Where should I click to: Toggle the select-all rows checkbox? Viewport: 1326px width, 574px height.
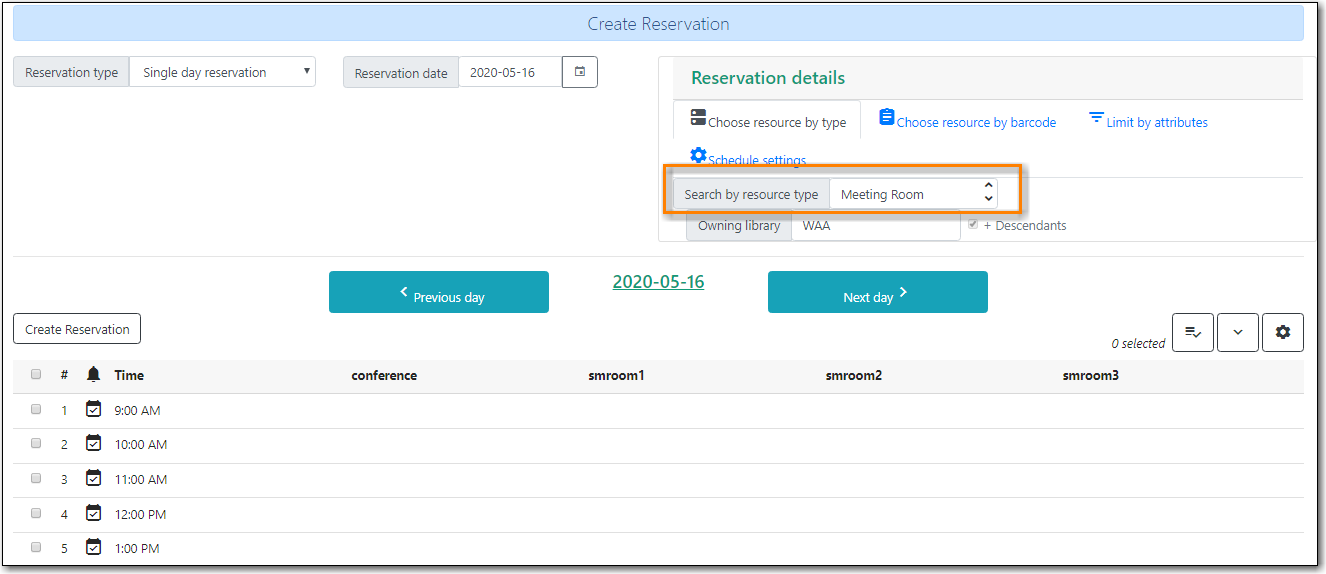click(x=36, y=374)
